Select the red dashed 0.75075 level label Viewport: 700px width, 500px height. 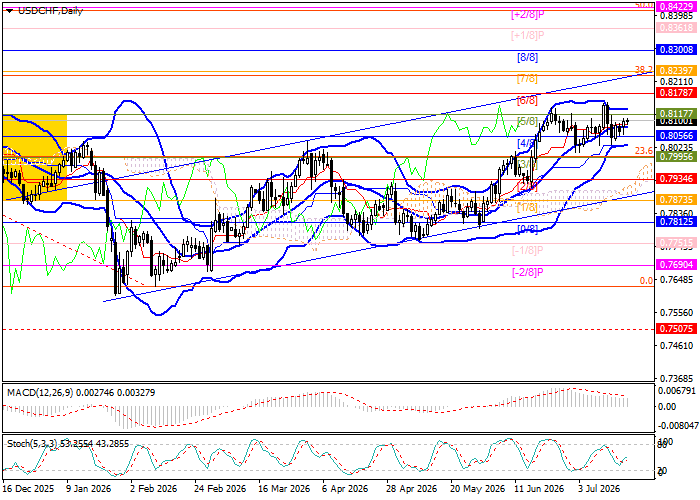[676, 329]
